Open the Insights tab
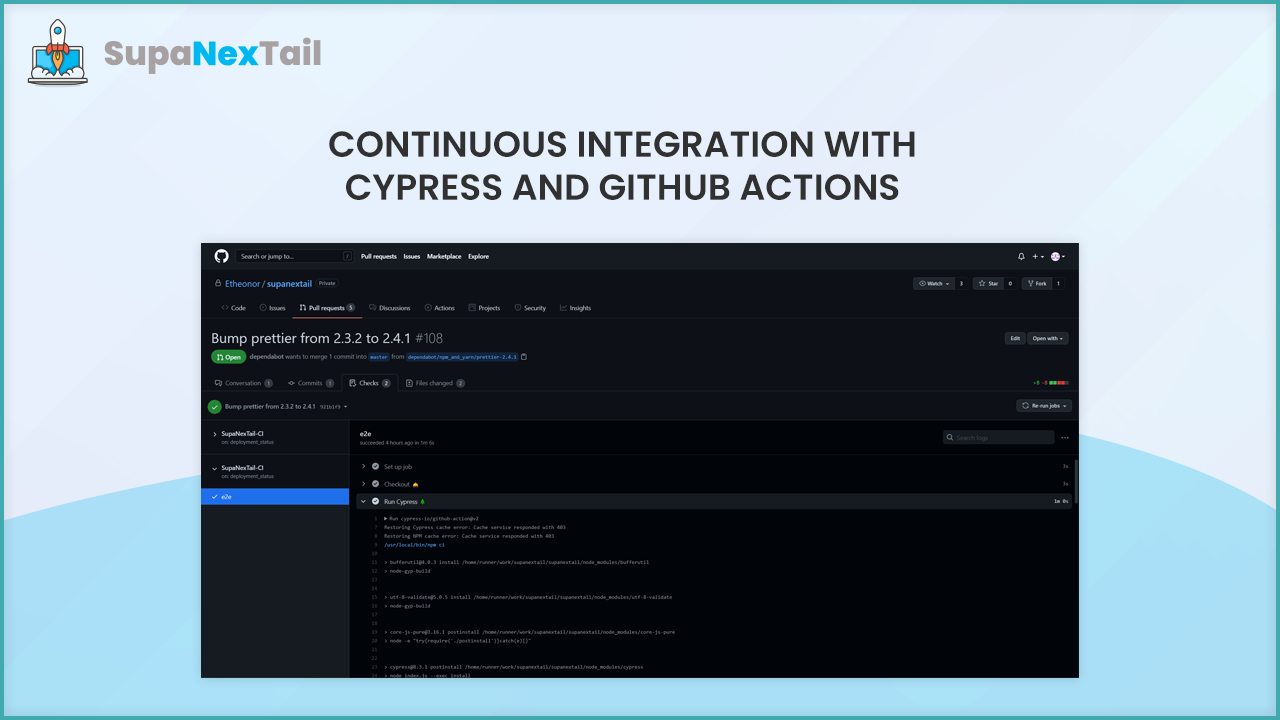The height and width of the screenshot is (720, 1280). [x=576, y=308]
